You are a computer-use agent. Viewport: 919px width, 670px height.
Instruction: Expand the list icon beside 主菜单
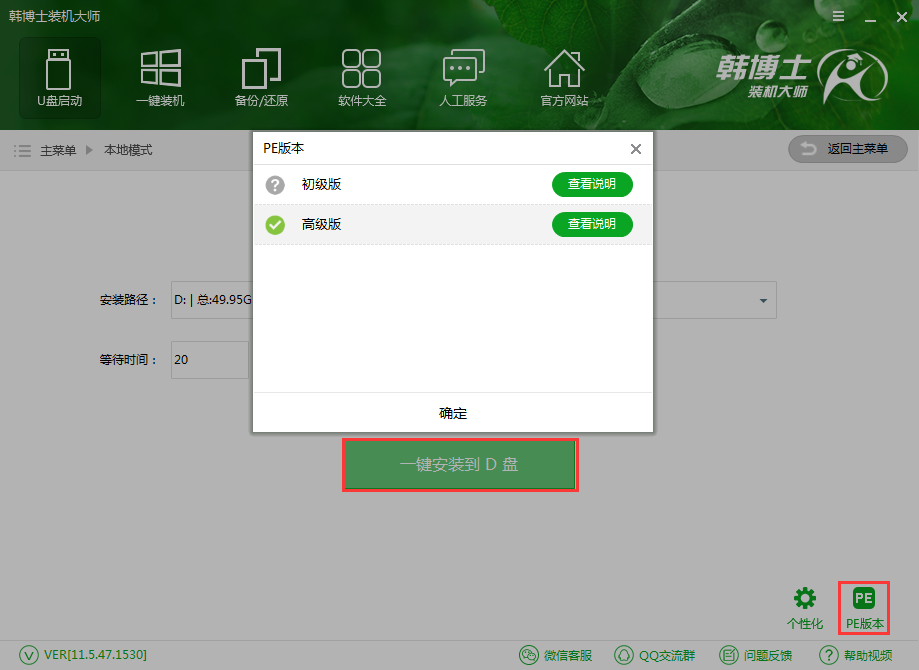point(22,150)
